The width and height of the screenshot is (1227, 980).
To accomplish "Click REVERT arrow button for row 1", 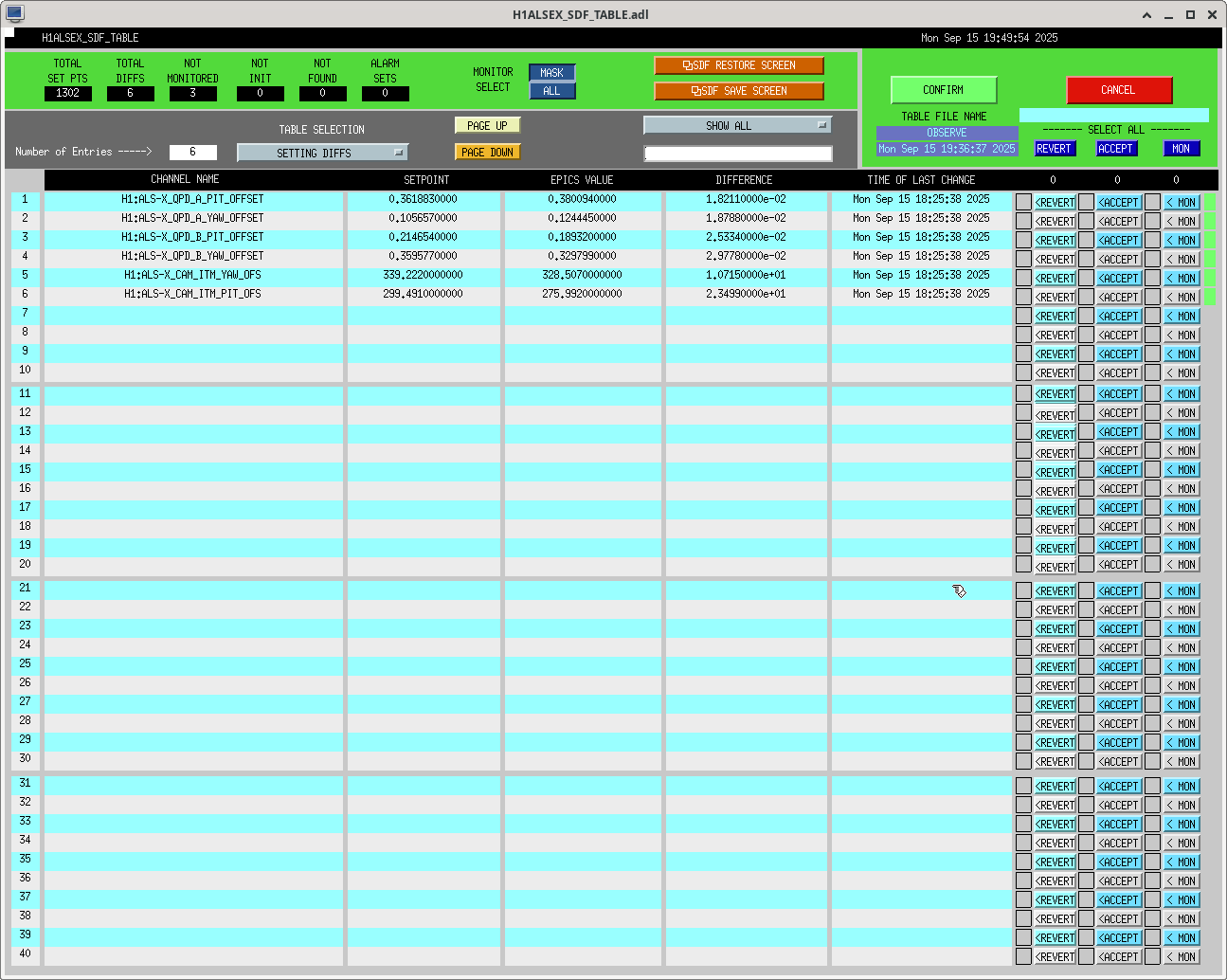I will coord(1055,203).
